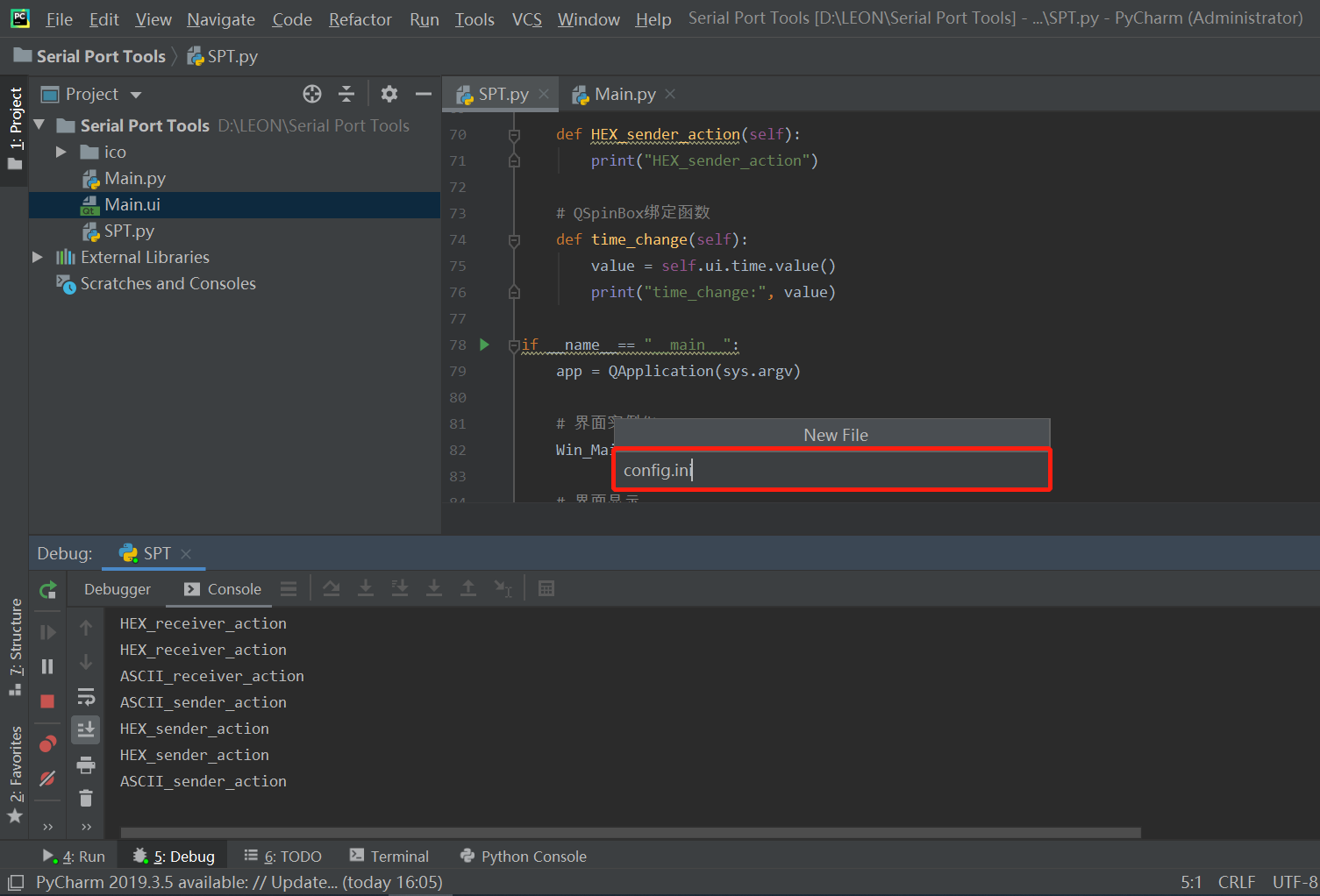Collapse all in Project panel
Viewport: 1320px width, 896px height.
[x=346, y=94]
